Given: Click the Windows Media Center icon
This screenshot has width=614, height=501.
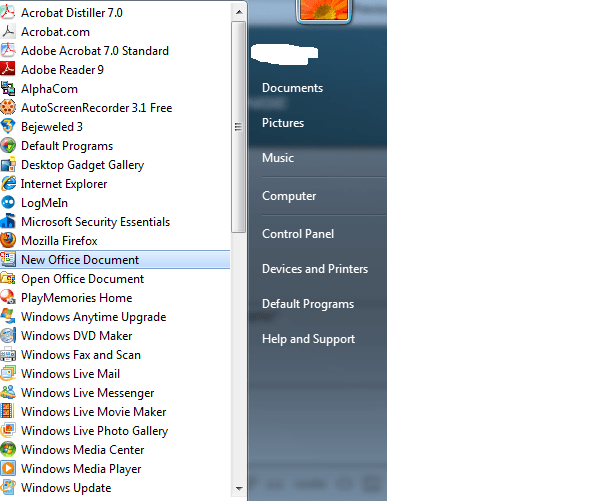Looking at the screenshot, I should [8, 449].
